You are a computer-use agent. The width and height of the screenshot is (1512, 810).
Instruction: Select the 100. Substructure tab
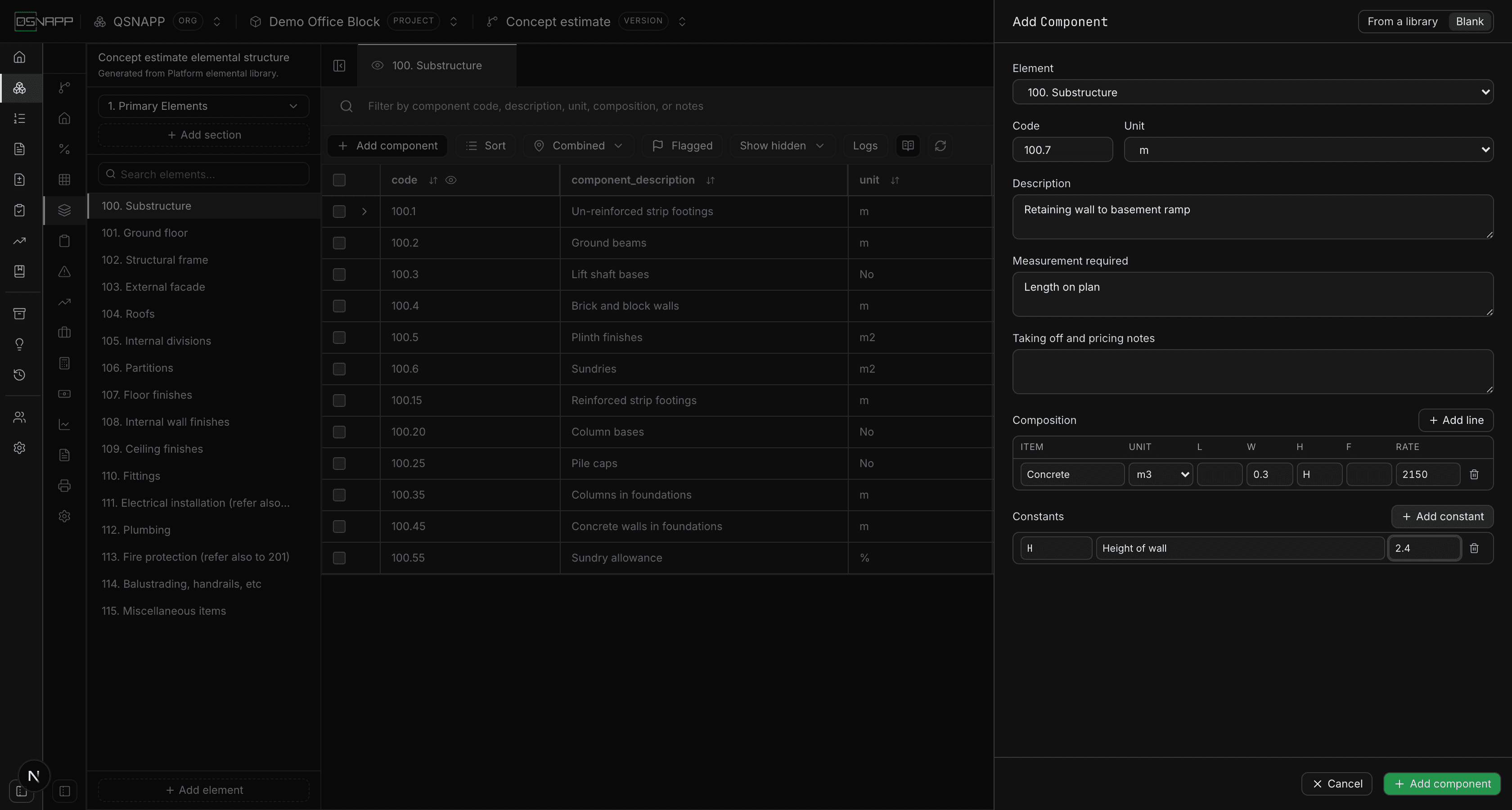click(436, 66)
